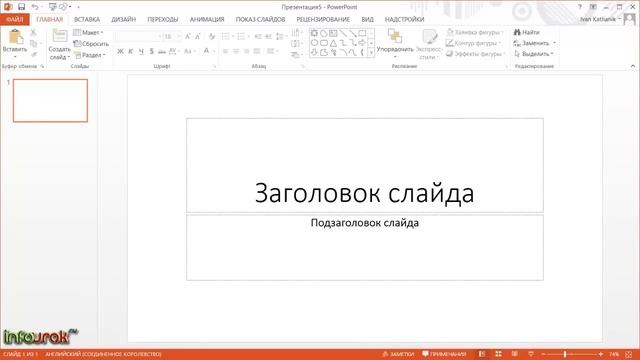640x360 pixels.
Task: Select the text box shape icon
Action: click(x=333, y=33)
